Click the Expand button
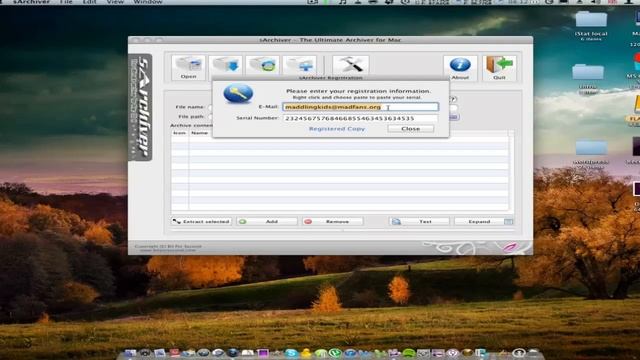 [484, 221]
